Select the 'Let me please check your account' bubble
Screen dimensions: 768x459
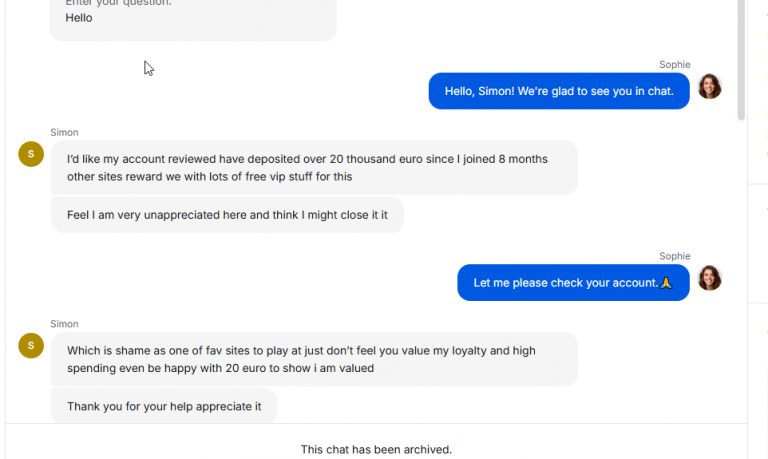pos(573,283)
